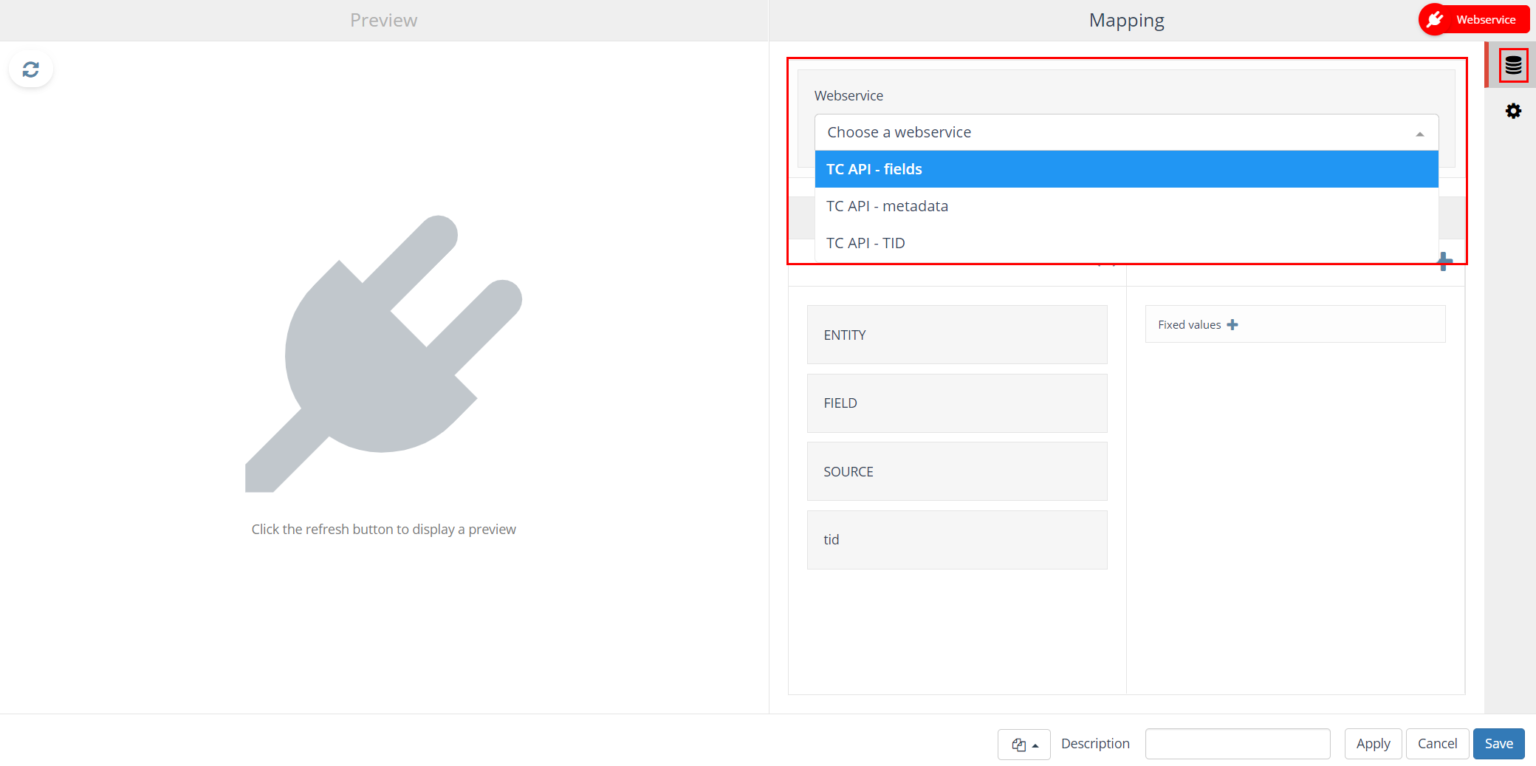The height and width of the screenshot is (766, 1536).
Task: Open the settings gear panel
Action: 1513,111
